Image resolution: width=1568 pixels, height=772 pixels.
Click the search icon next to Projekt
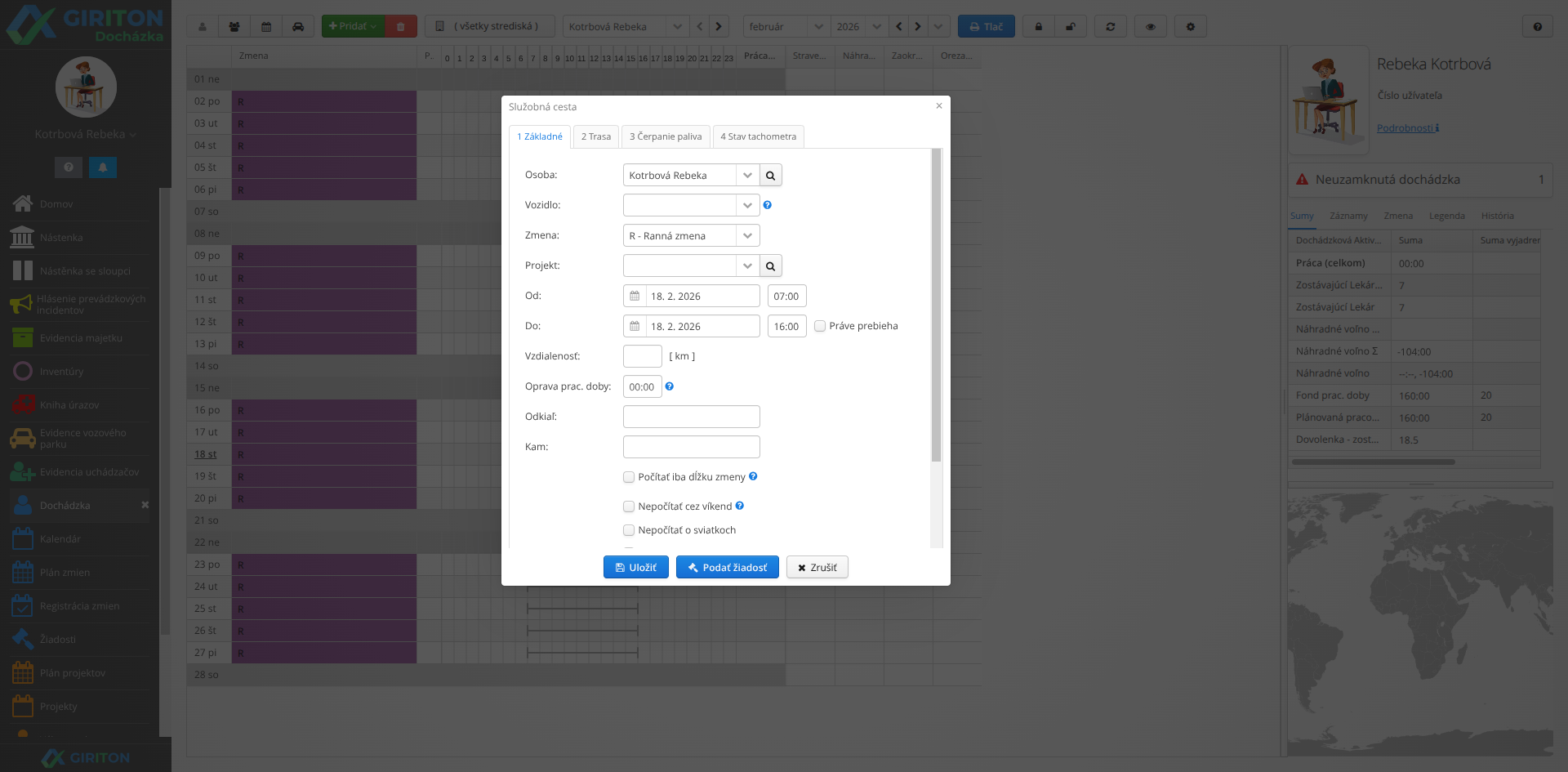pos(770,266)
